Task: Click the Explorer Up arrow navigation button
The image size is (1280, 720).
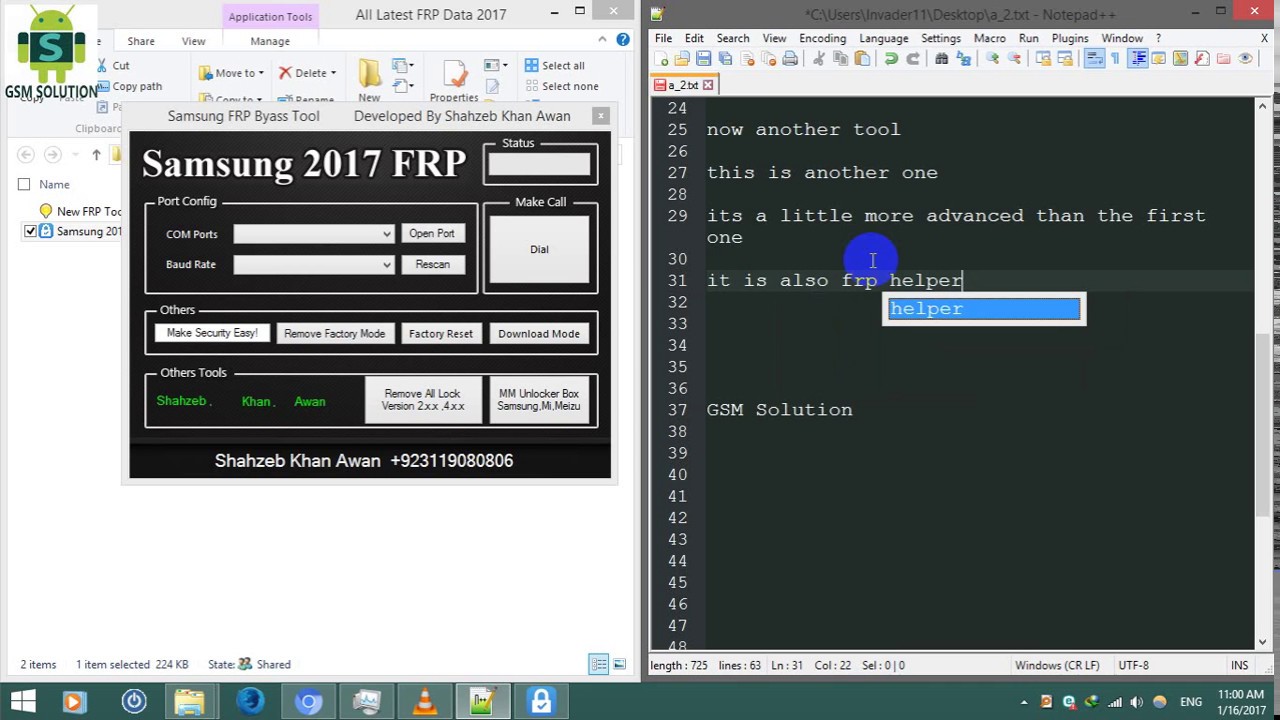Action: click(96, 154)
